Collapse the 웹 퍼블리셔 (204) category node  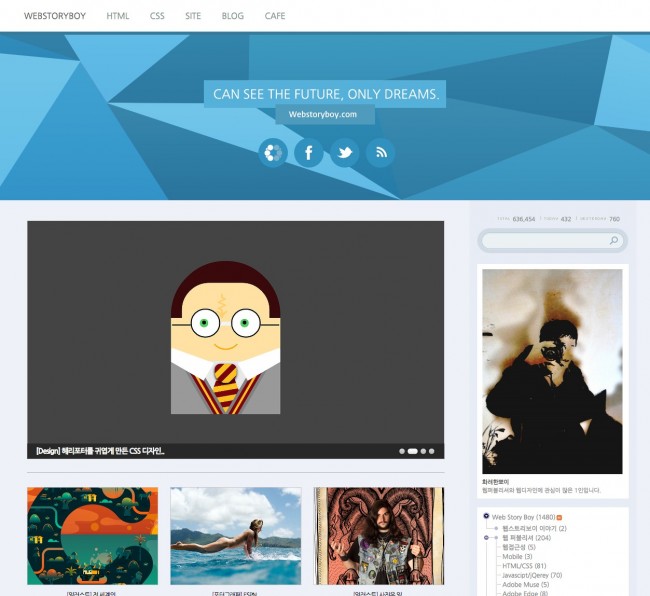coord(486,538)
